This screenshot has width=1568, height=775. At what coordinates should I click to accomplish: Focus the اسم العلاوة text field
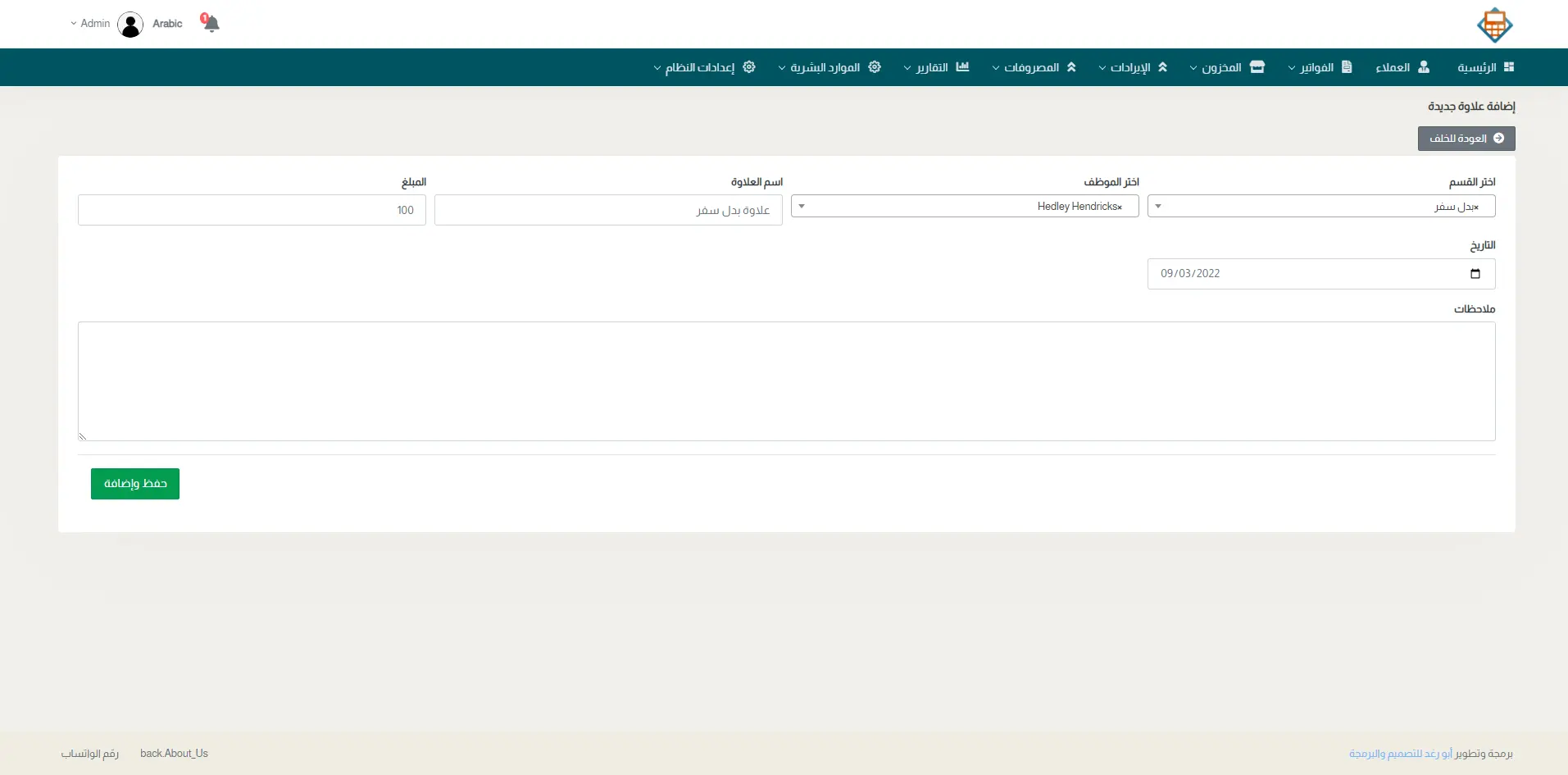click(608, 211)
